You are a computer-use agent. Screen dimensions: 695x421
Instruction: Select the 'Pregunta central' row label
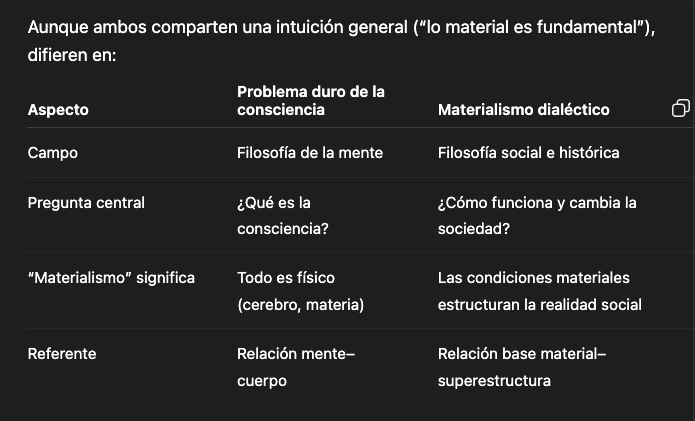click(86, 203)
